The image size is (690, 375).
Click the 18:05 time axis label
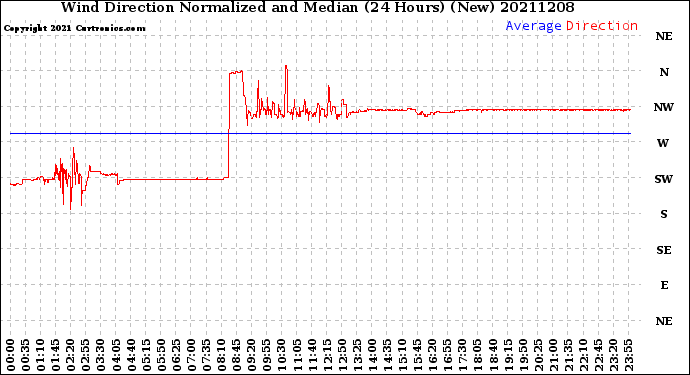pyautogui.click(x=478, y=355)
